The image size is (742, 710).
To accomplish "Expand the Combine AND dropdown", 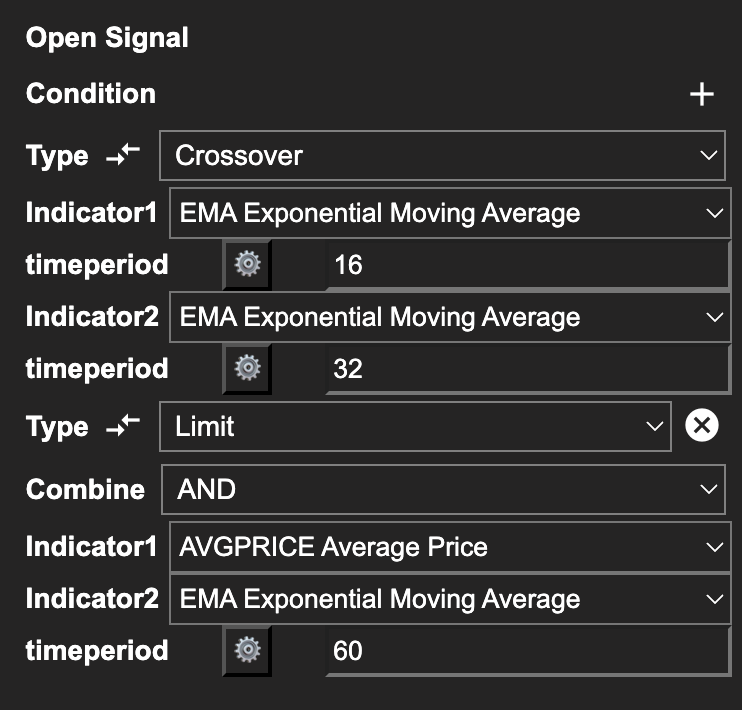I will point(442,489).
